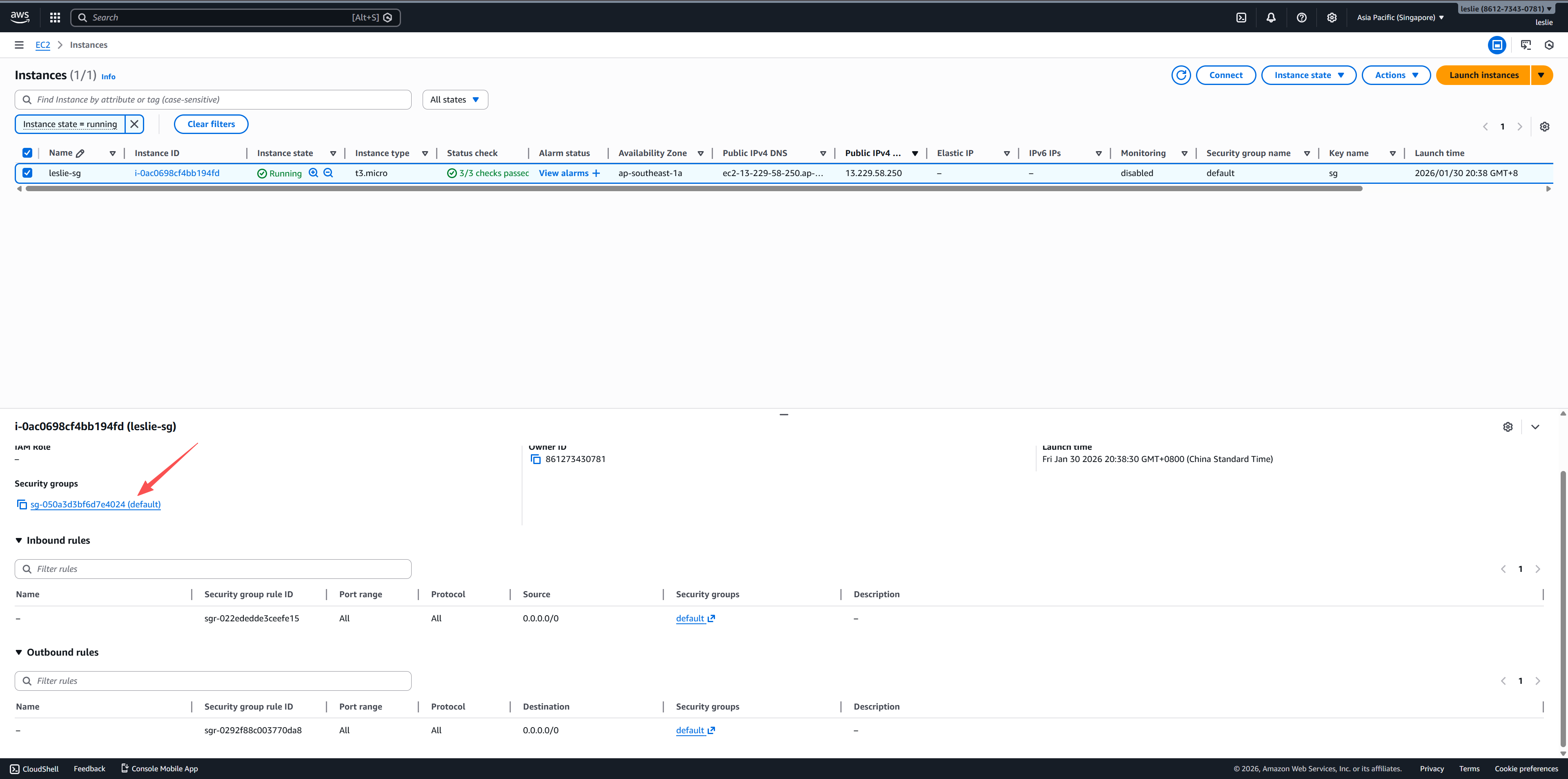Click the find instance search field
This screenshot has height=779, width=1568.
213,100
